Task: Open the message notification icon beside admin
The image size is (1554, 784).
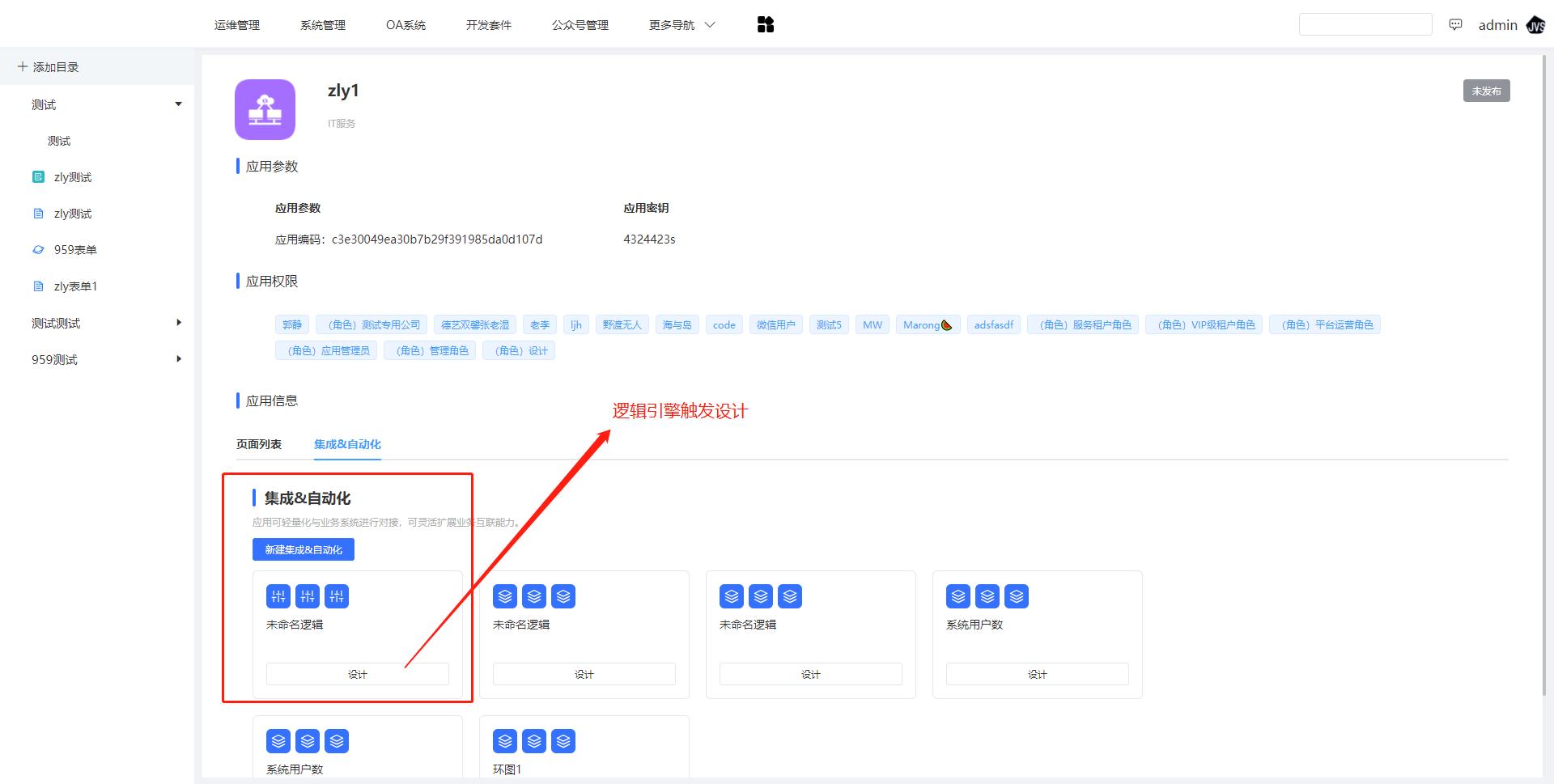Action: tap(1455, 25)
